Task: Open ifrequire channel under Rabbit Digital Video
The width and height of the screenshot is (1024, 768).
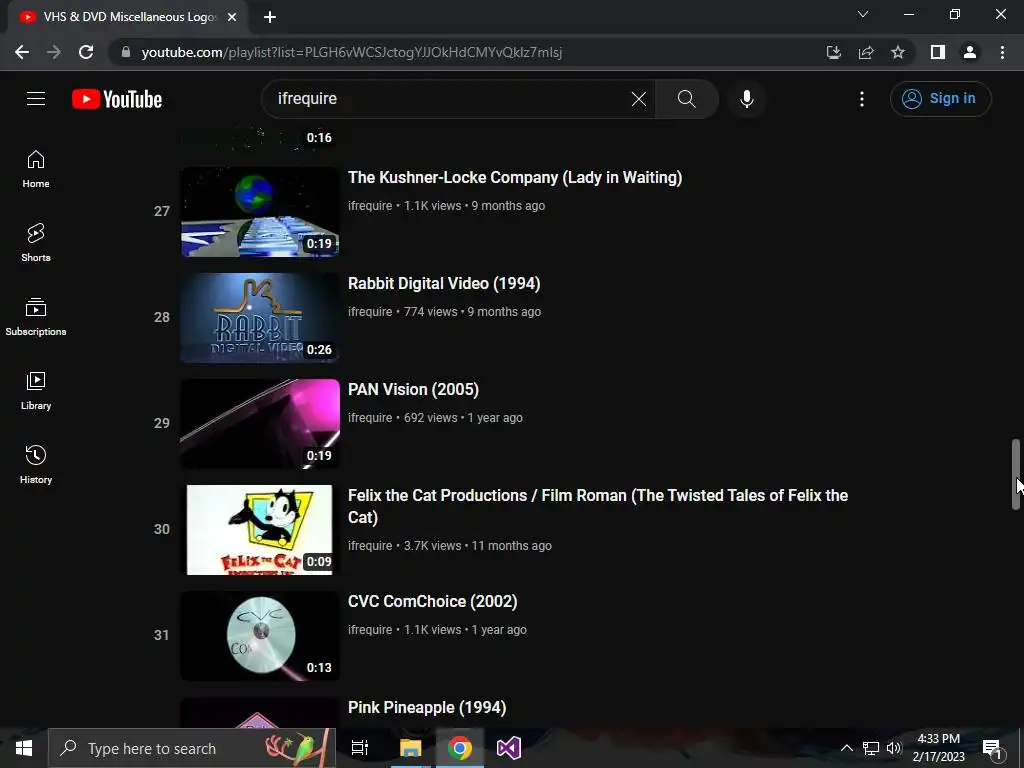Action: (370, 312)
